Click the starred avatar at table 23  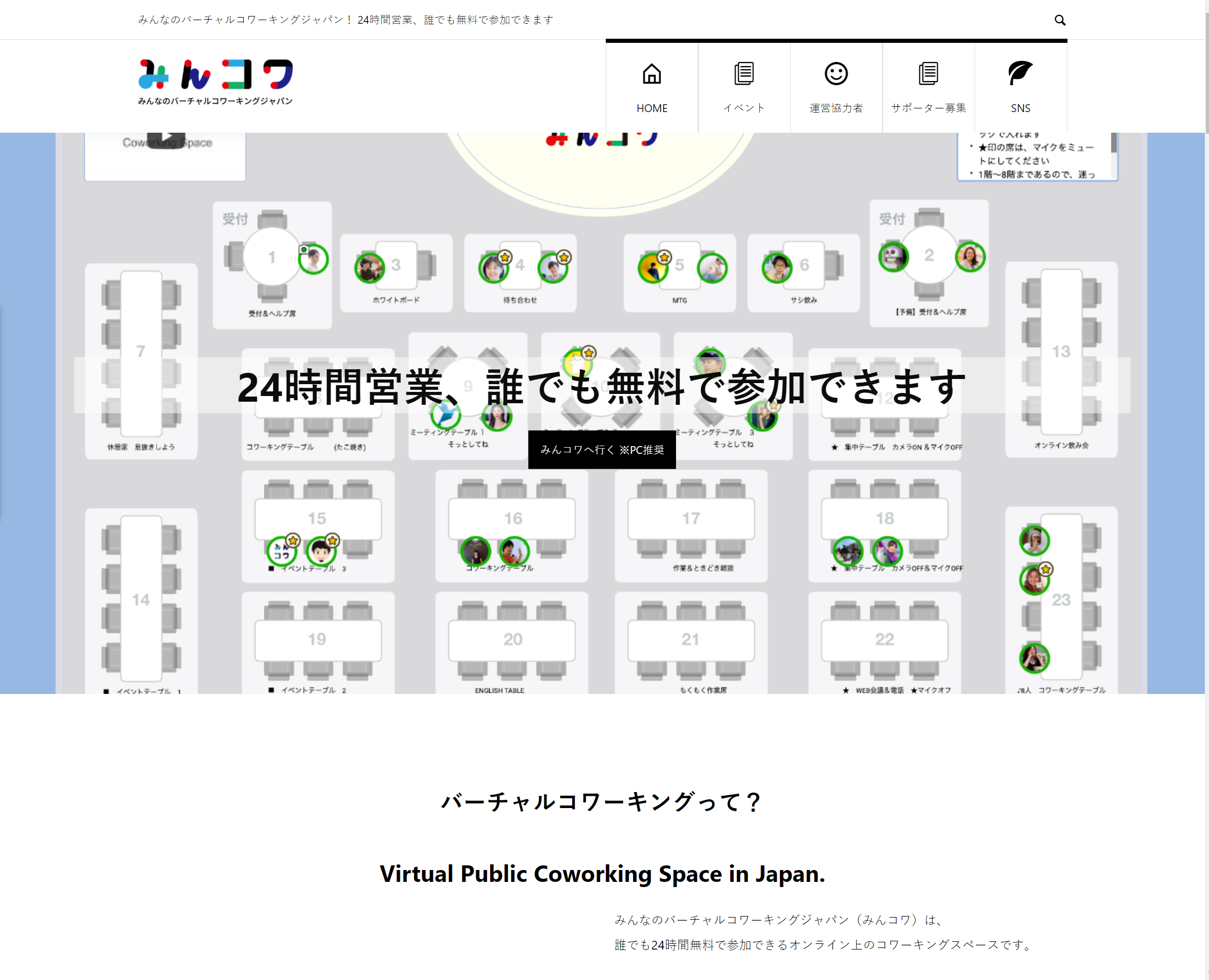[1034, 579]
